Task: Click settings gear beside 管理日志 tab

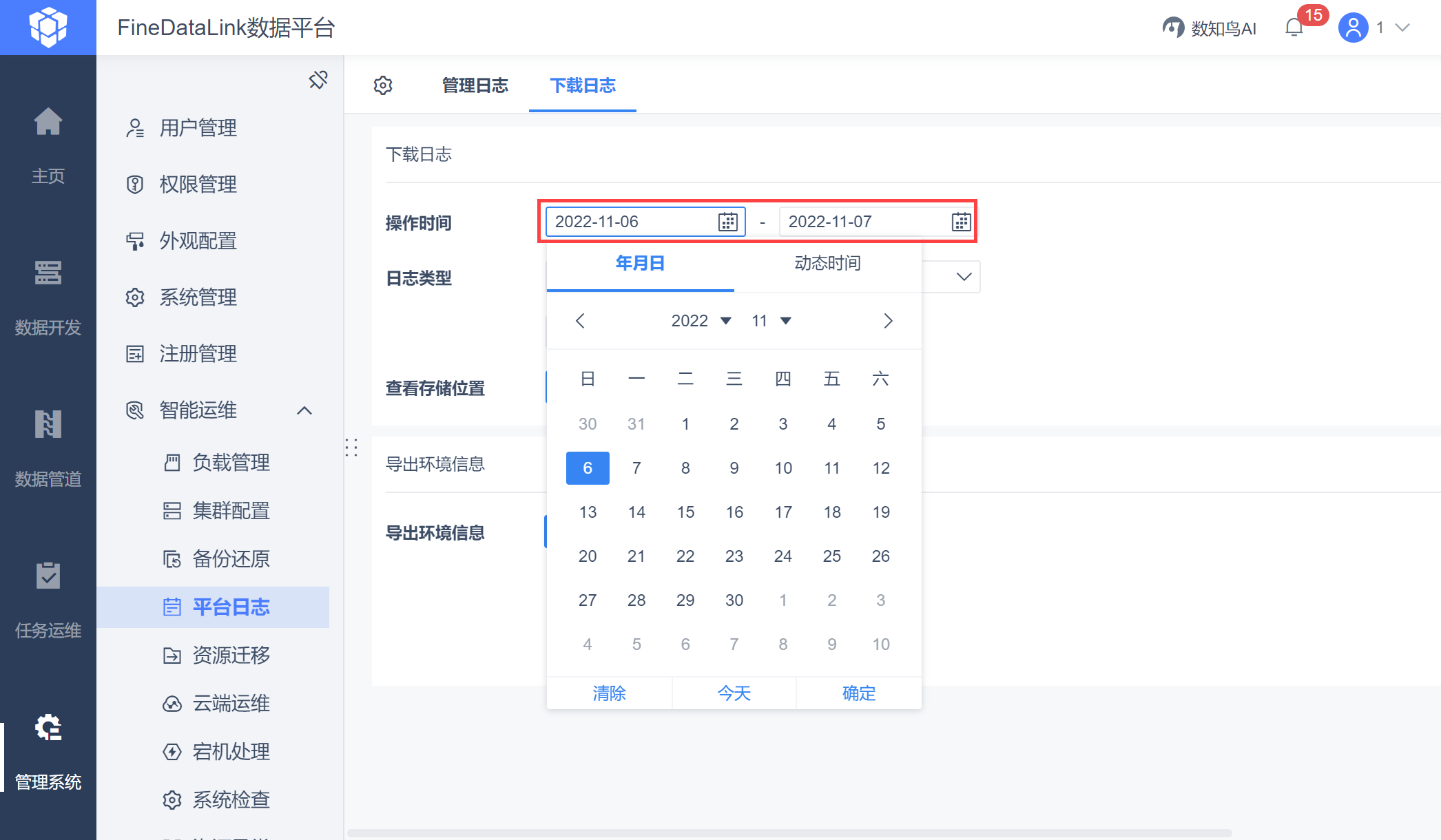Action: coord(383,85)
